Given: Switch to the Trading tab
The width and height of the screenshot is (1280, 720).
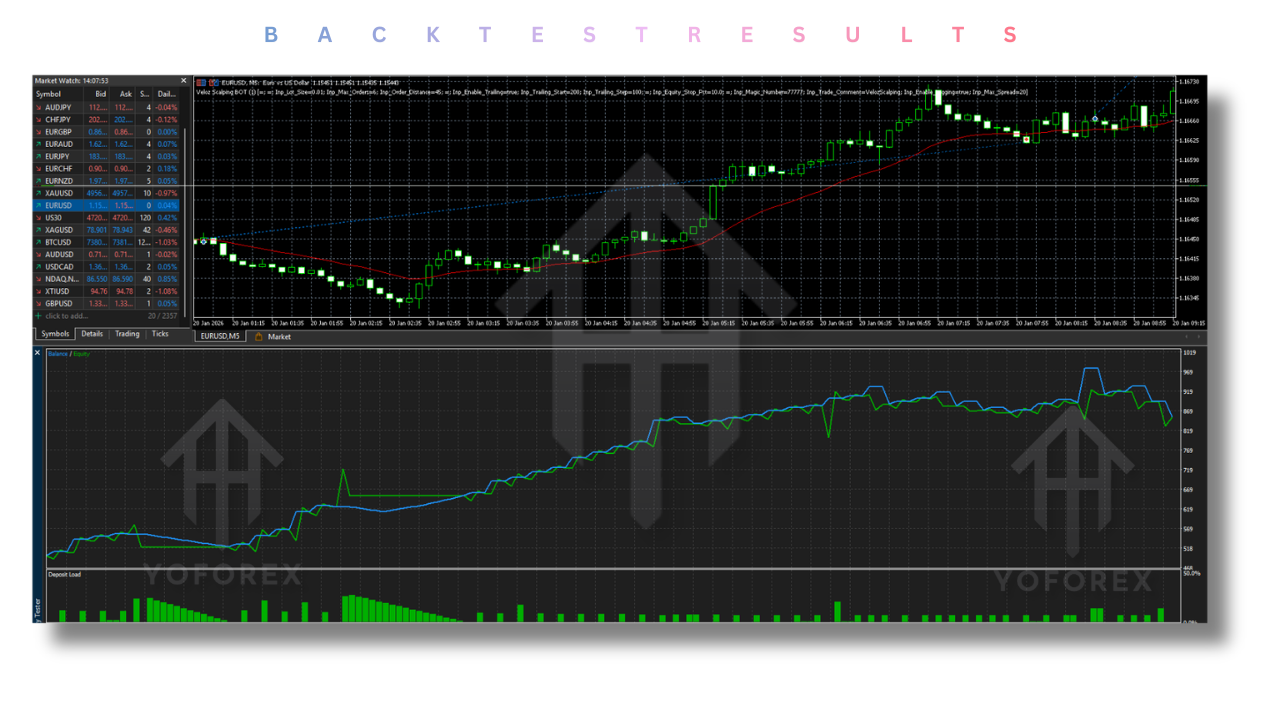Looking at the screenshot, I should 128,333.
